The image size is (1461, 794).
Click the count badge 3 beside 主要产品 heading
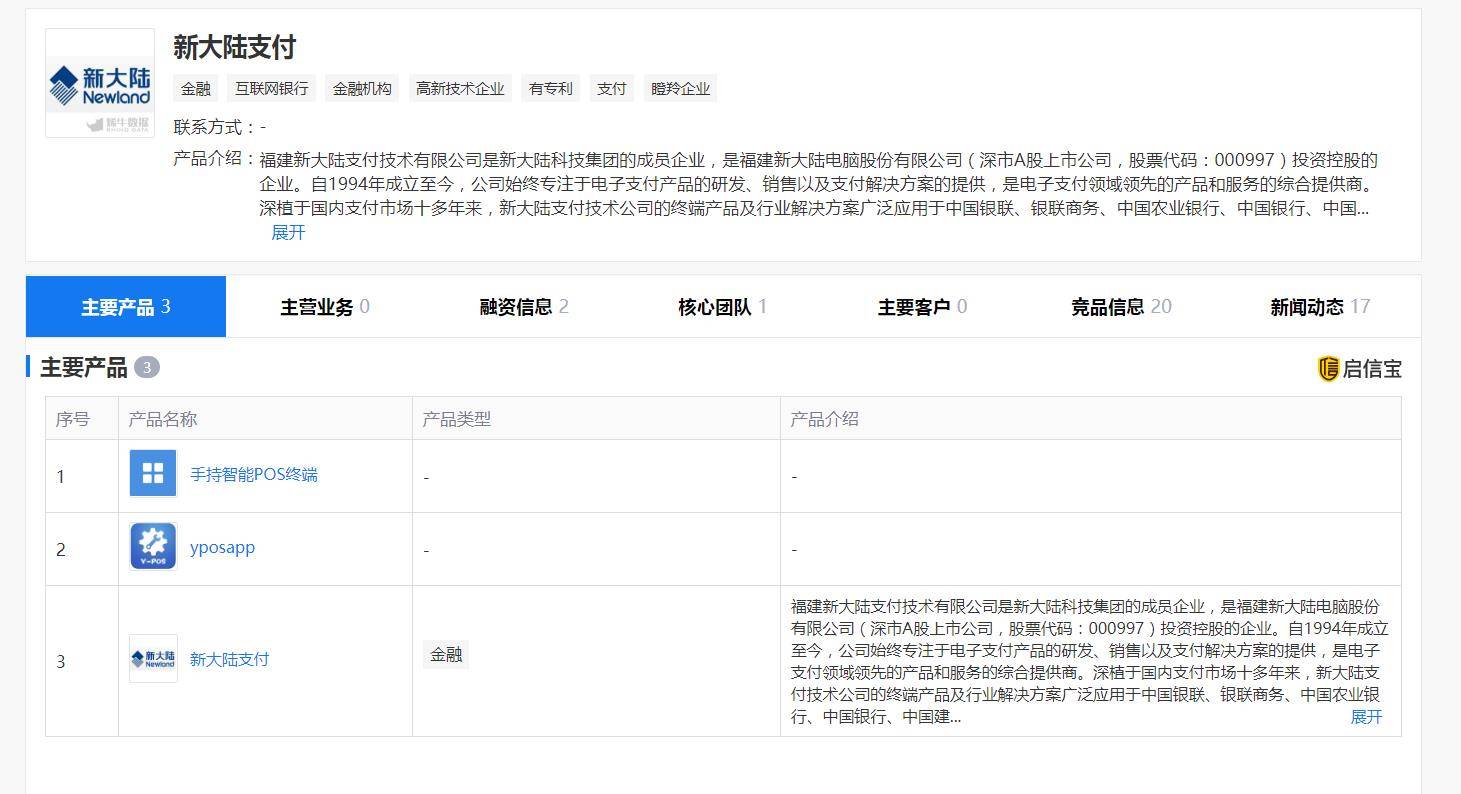[x=147, y=368]
